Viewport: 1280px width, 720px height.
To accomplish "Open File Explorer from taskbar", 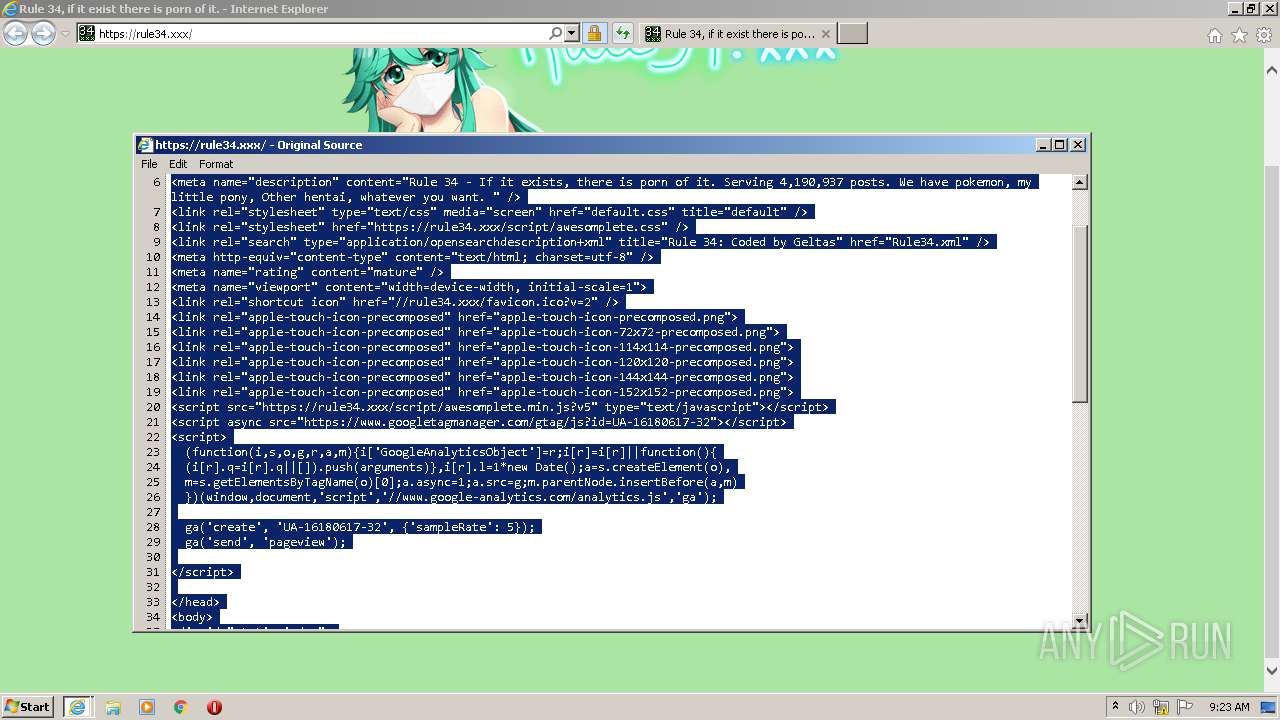I will 113,707.
